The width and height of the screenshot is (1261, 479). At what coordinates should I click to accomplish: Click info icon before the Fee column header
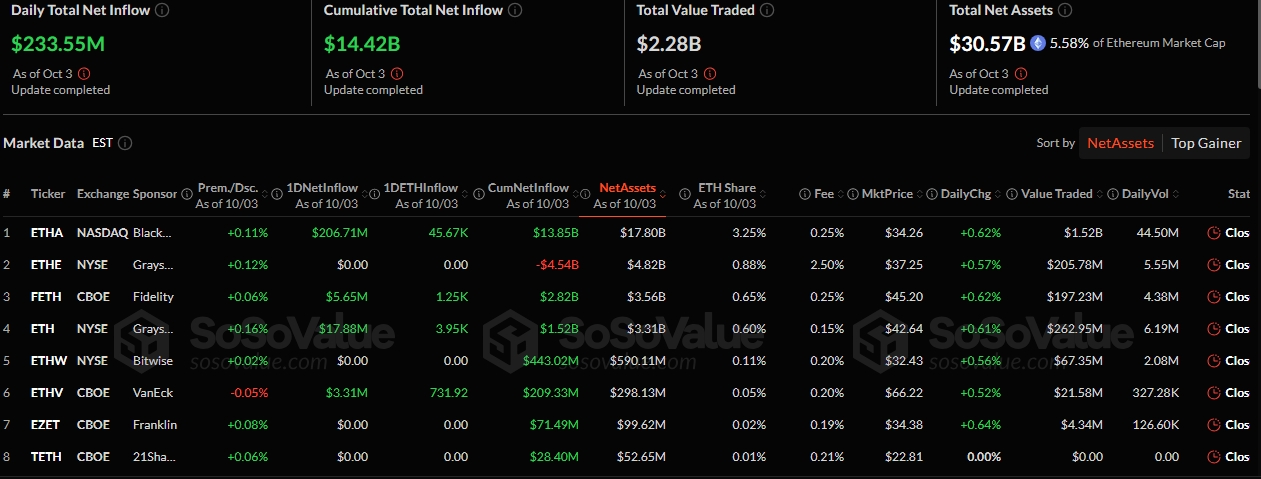[x=805, y=194]
